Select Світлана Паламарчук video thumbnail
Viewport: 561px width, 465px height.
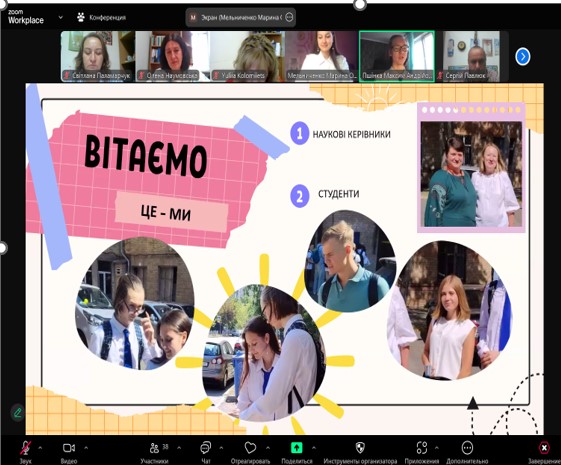coord(98,57)
